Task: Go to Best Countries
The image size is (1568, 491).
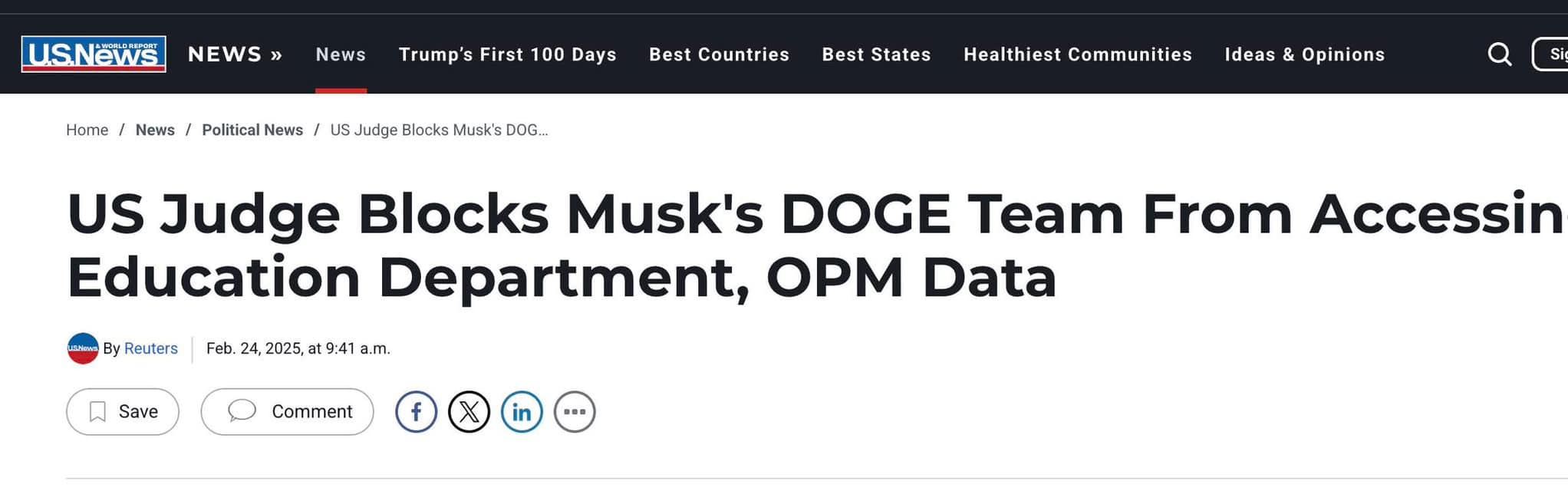Action: [719, 54]
